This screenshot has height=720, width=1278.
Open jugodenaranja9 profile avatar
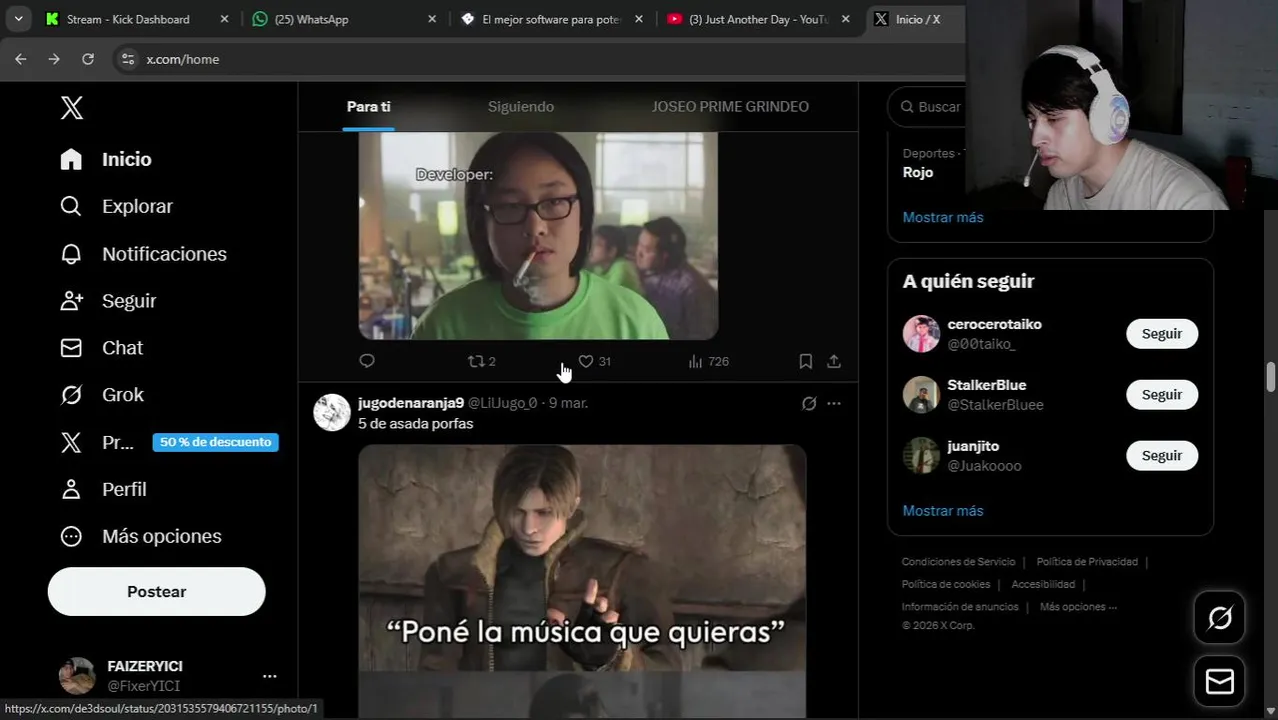(x=332, y=412)
